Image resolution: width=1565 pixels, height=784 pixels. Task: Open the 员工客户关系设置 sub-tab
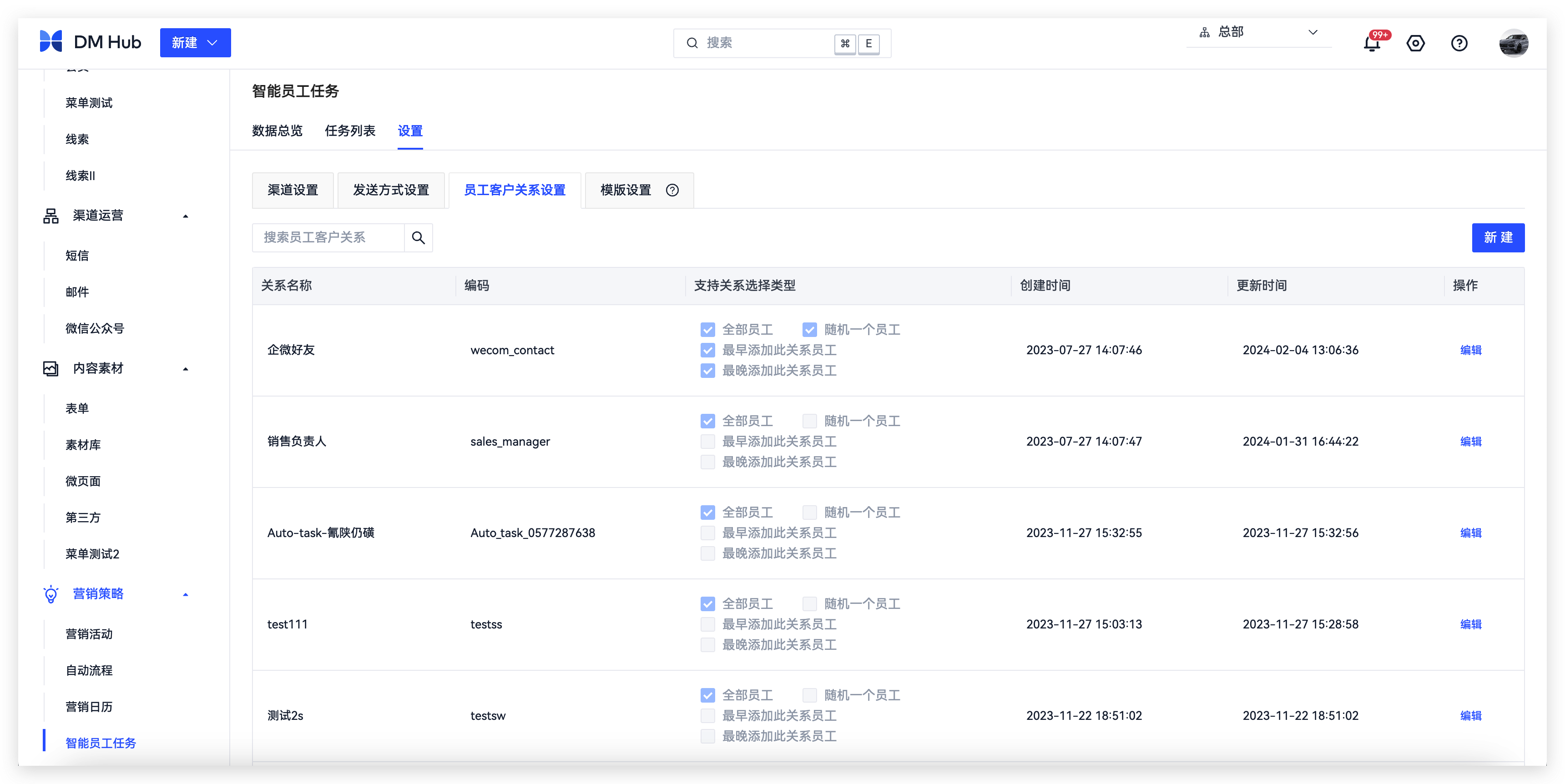[x=515, y=190]
